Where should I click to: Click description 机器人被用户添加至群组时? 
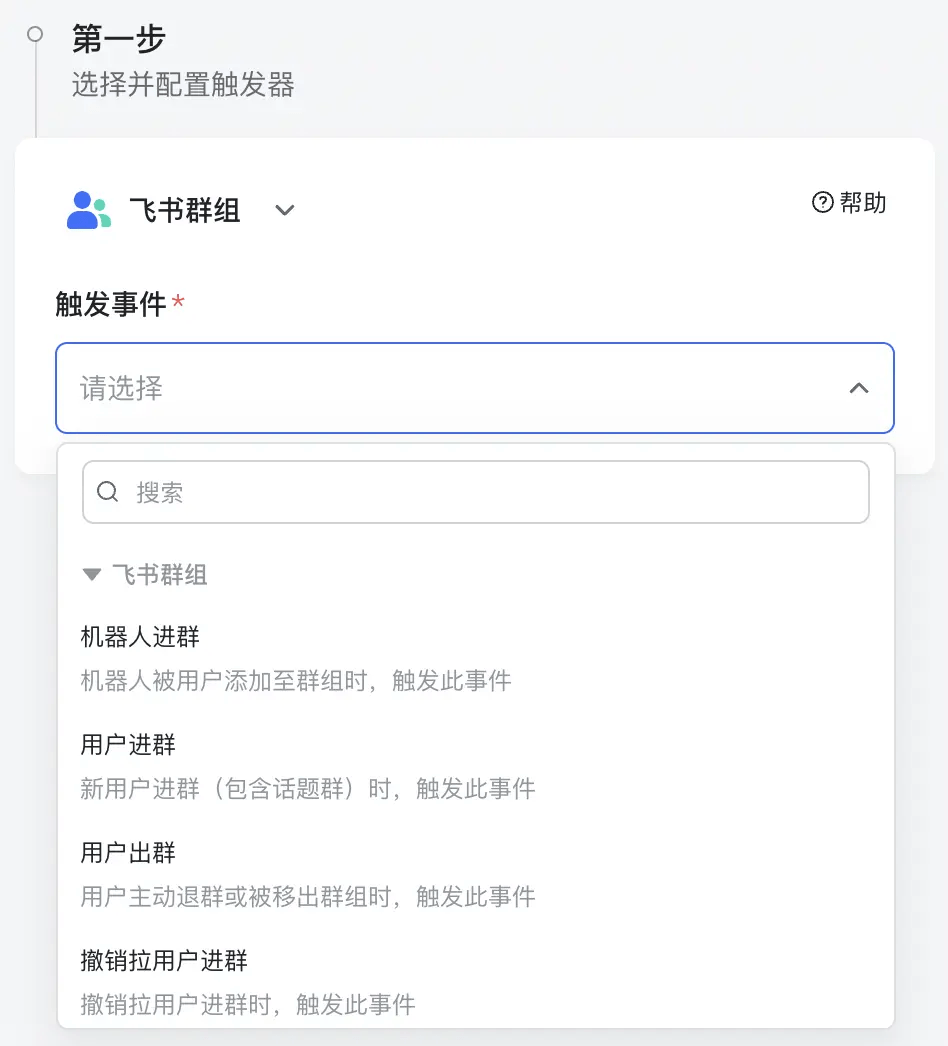[224, 681]
